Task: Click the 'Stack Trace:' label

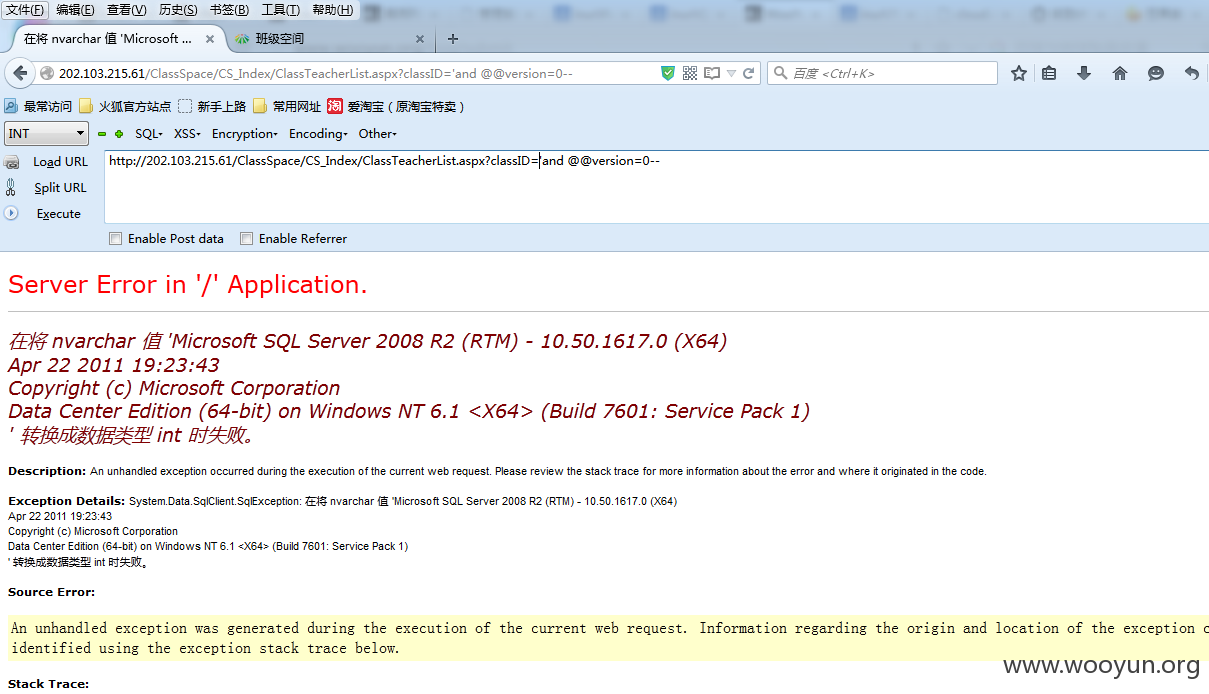Action: pos(48,684)
